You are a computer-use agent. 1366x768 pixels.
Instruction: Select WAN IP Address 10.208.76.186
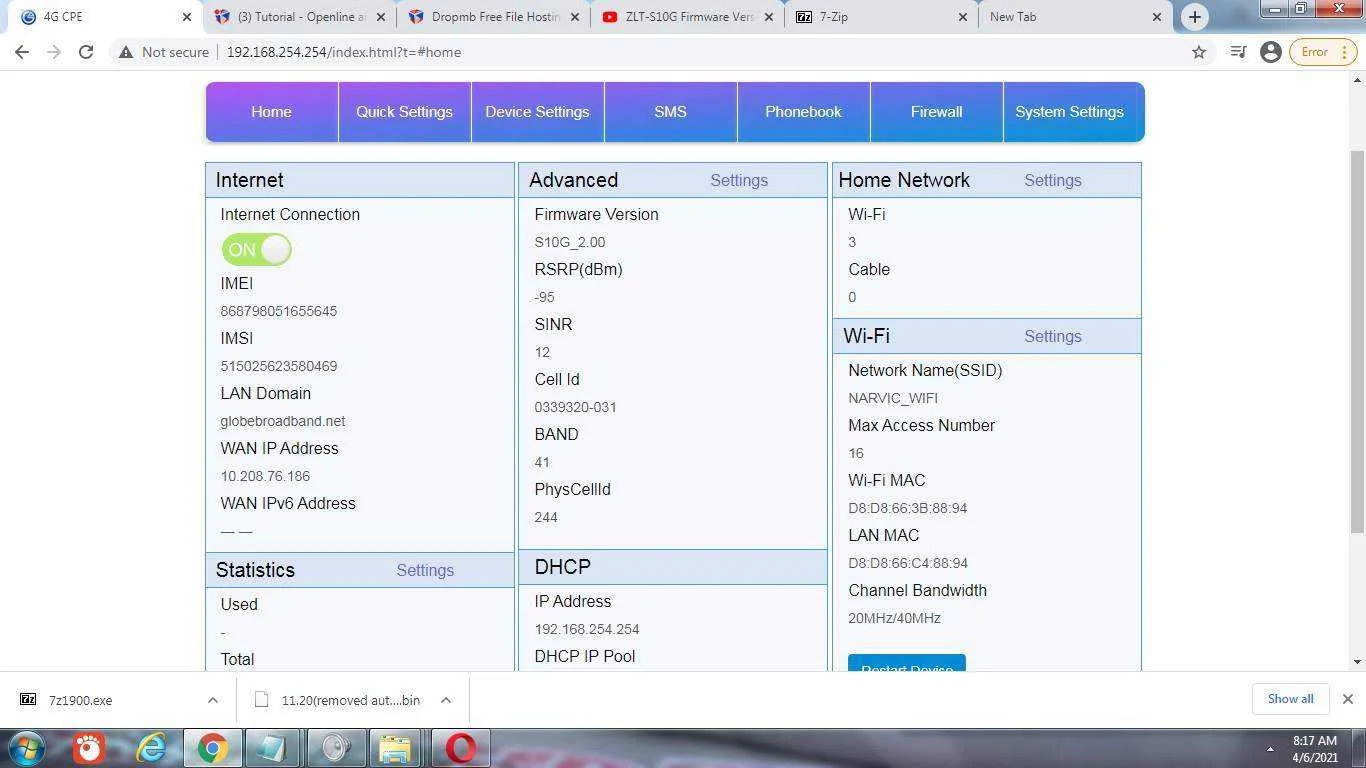click(265, 476)
